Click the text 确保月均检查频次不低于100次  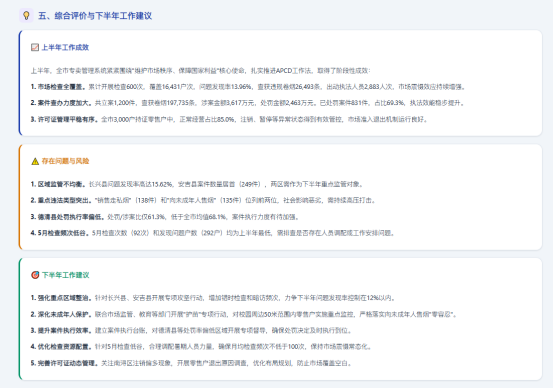coord(261,347)
